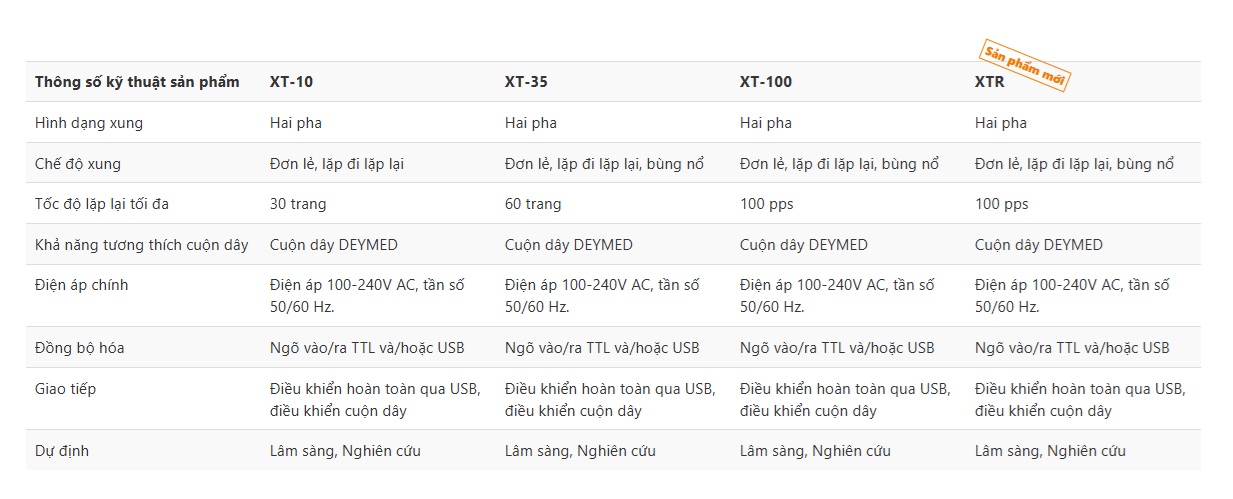Image resolution: width=1233 pixels, height=499 pixels.
Task: Select 'Tốc độ lặp lại tối đa' label
Action: [x=102, y=204]
